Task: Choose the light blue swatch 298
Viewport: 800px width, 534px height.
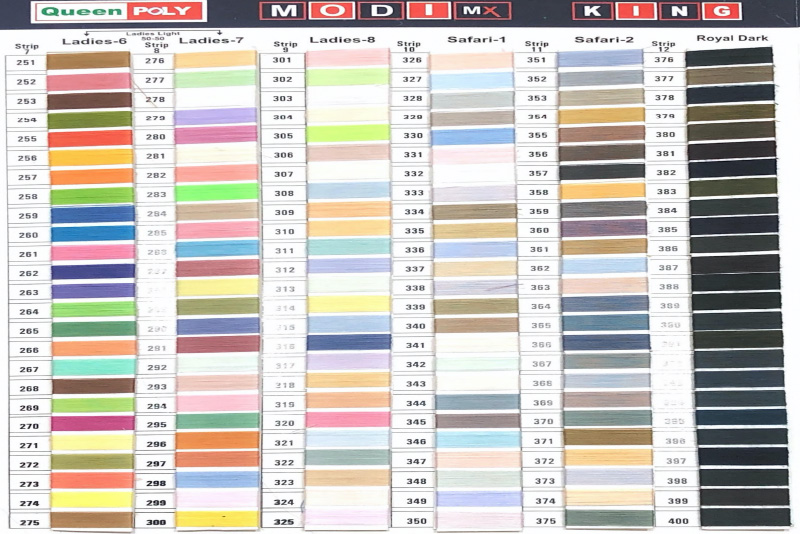Action: tap(218, 480)
